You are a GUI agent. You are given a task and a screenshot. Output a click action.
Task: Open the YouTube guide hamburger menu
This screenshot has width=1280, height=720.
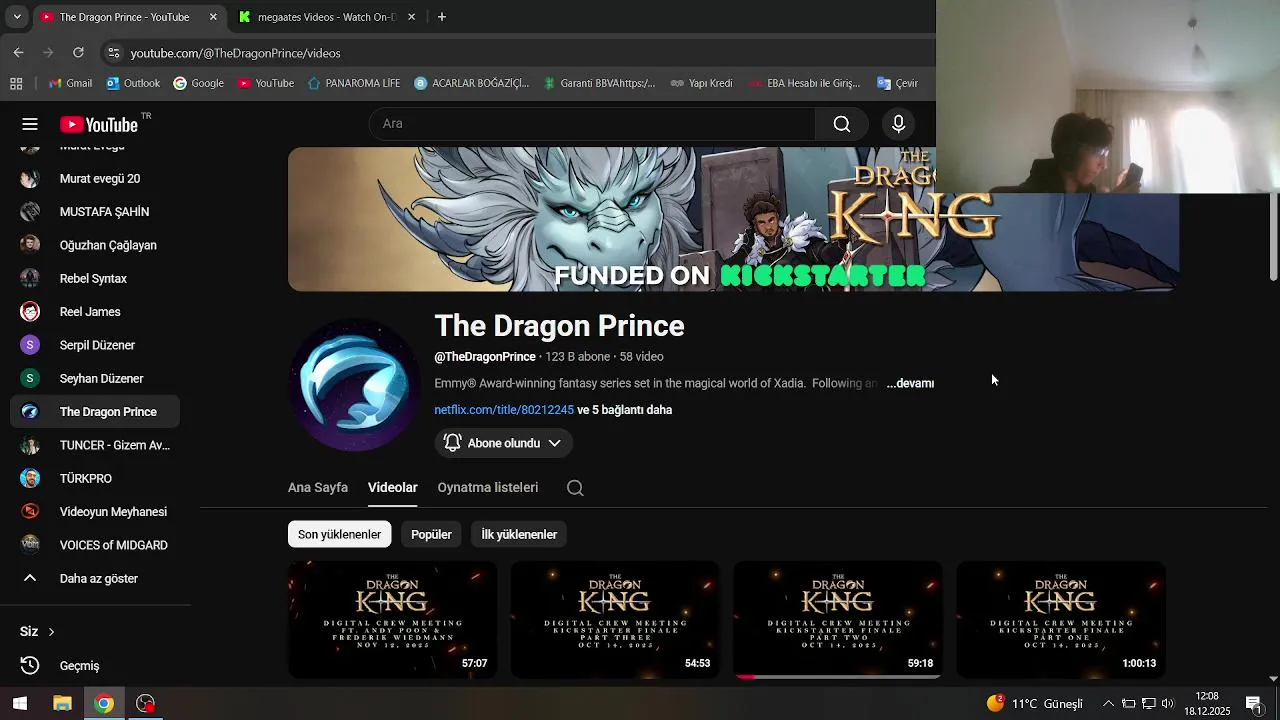click(x=30, y=124)
